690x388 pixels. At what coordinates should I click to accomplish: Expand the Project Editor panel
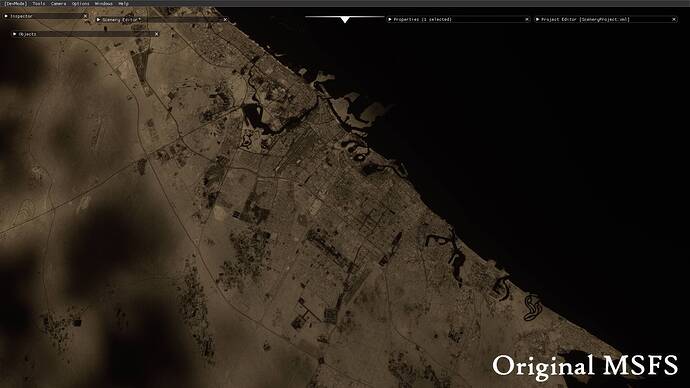click(537, 19)
